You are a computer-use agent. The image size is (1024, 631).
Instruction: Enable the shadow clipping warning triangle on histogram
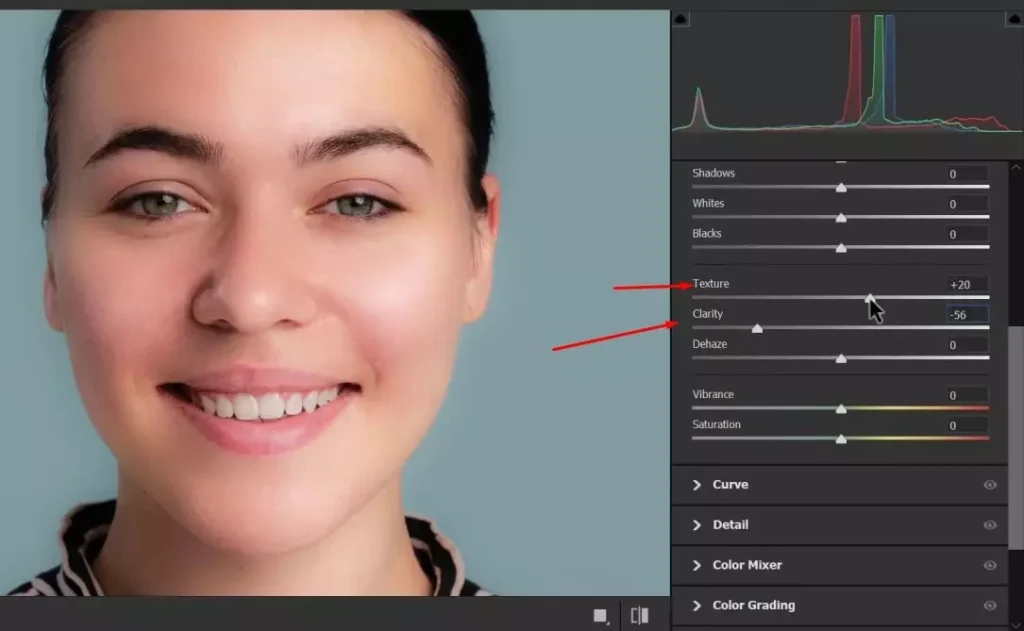(682, 17)
